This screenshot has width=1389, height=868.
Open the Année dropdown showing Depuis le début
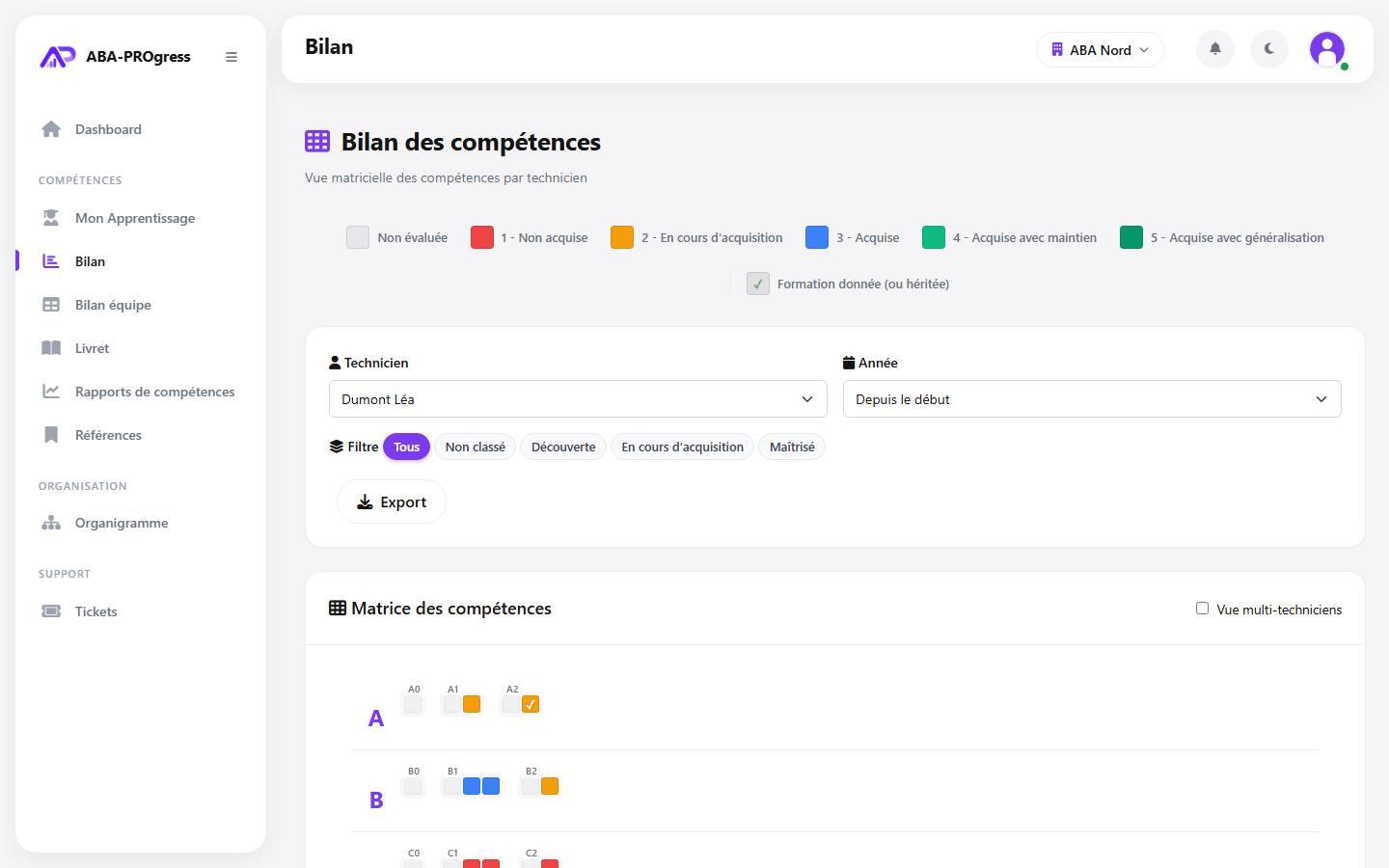(x=1092, y=399)
